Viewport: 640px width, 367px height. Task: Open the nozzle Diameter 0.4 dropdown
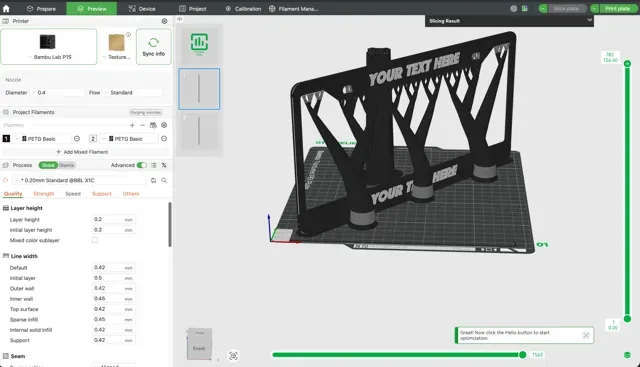click(58, 93)
